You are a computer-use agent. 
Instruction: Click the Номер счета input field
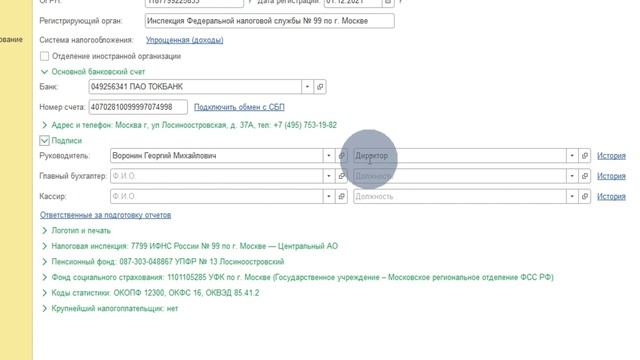coord(138,107)
